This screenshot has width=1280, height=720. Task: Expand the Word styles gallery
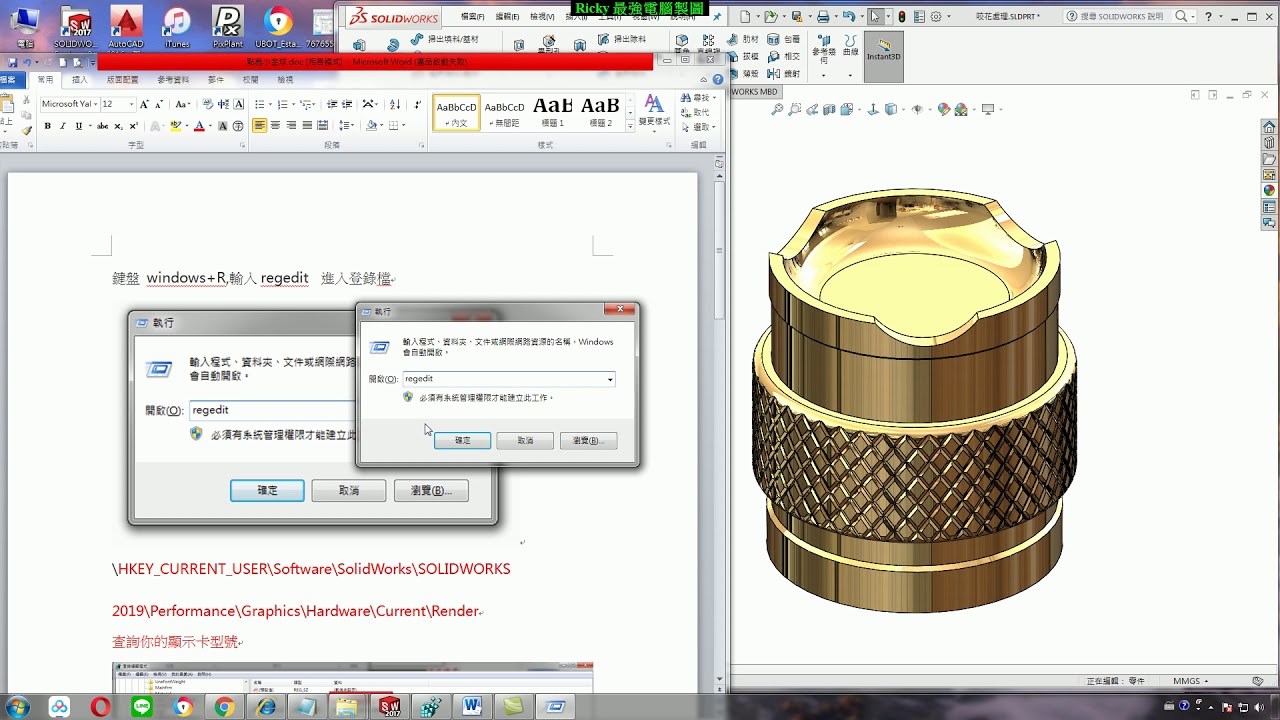pyautogui.click(x=630, y=125)
